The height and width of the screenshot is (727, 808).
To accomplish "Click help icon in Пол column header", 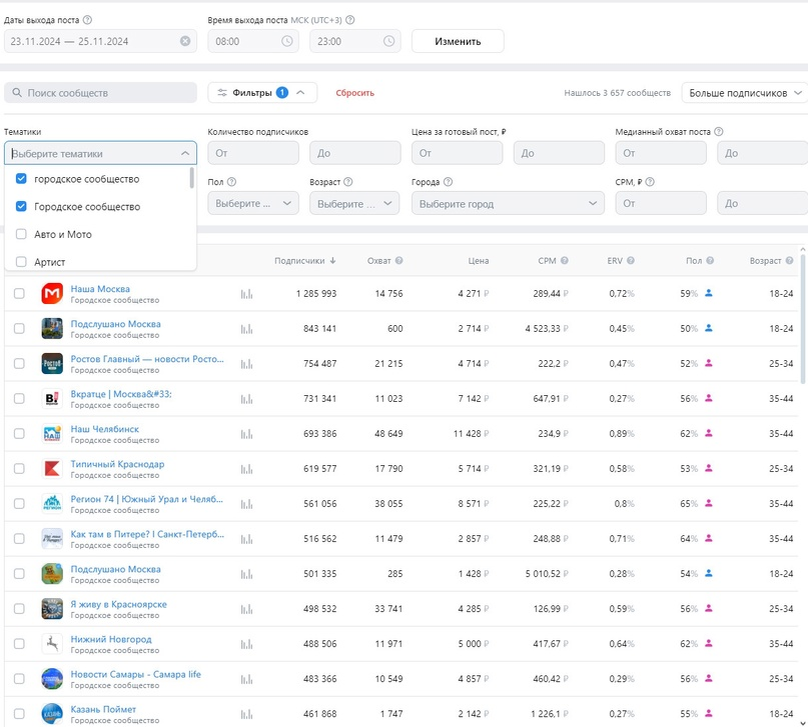I will (x=710, y=261).
